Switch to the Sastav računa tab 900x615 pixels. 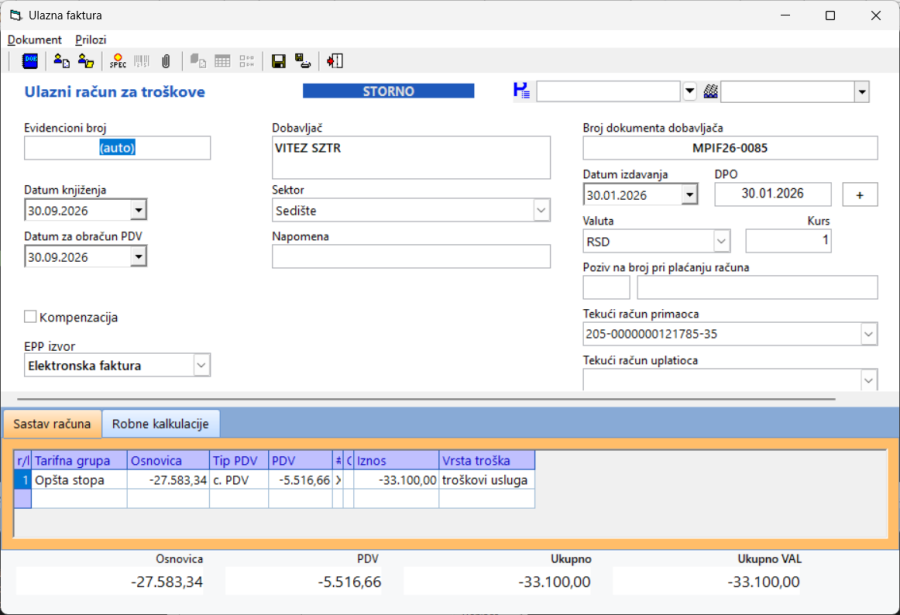point(52,424)
